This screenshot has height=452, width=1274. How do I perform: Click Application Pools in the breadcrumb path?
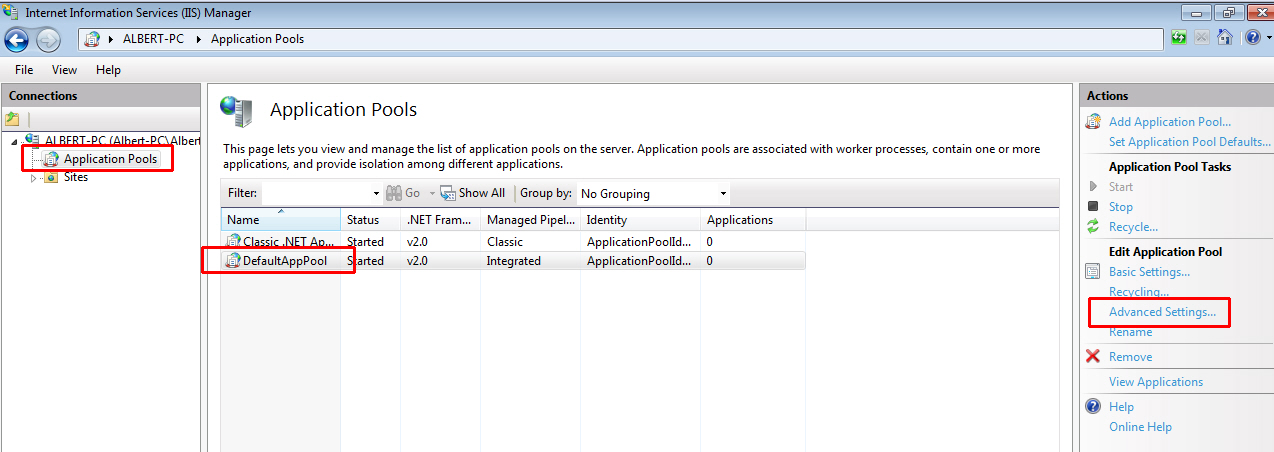257,39
